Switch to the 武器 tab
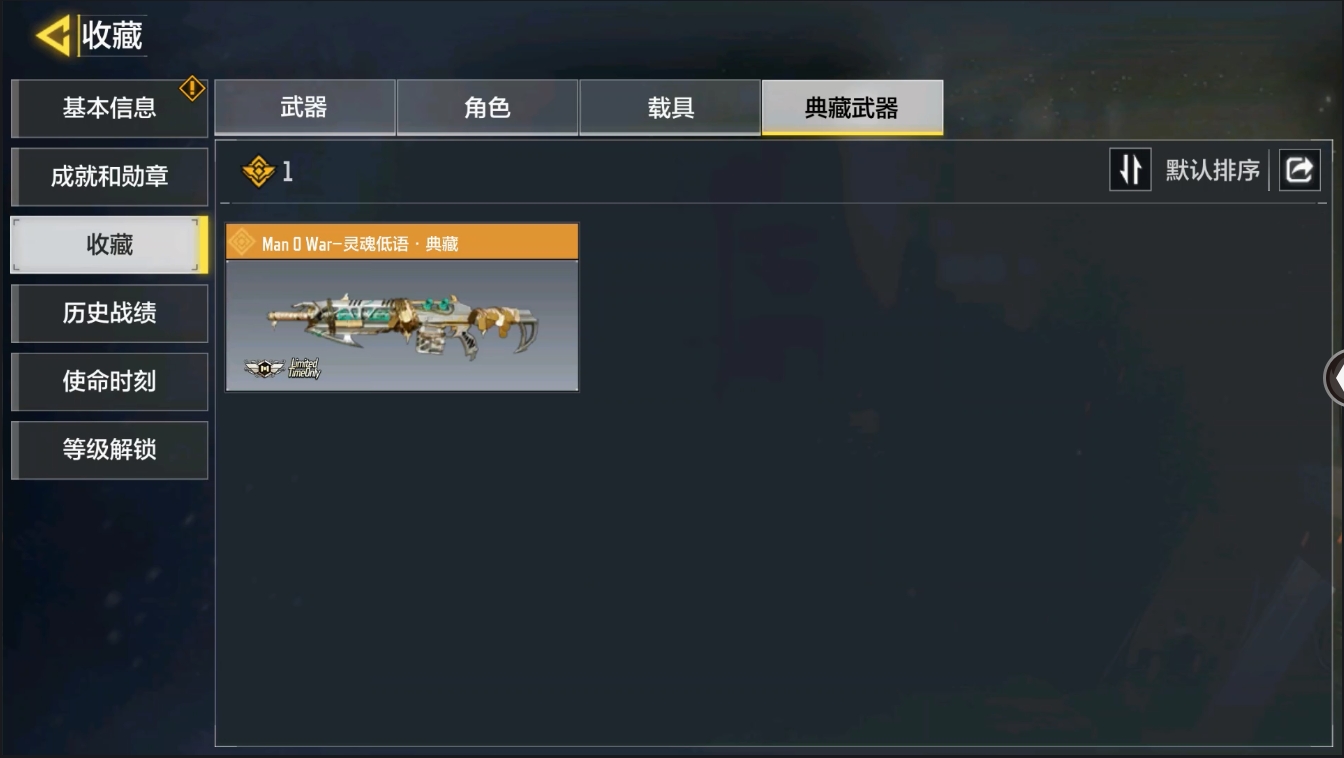 point(304,107)
